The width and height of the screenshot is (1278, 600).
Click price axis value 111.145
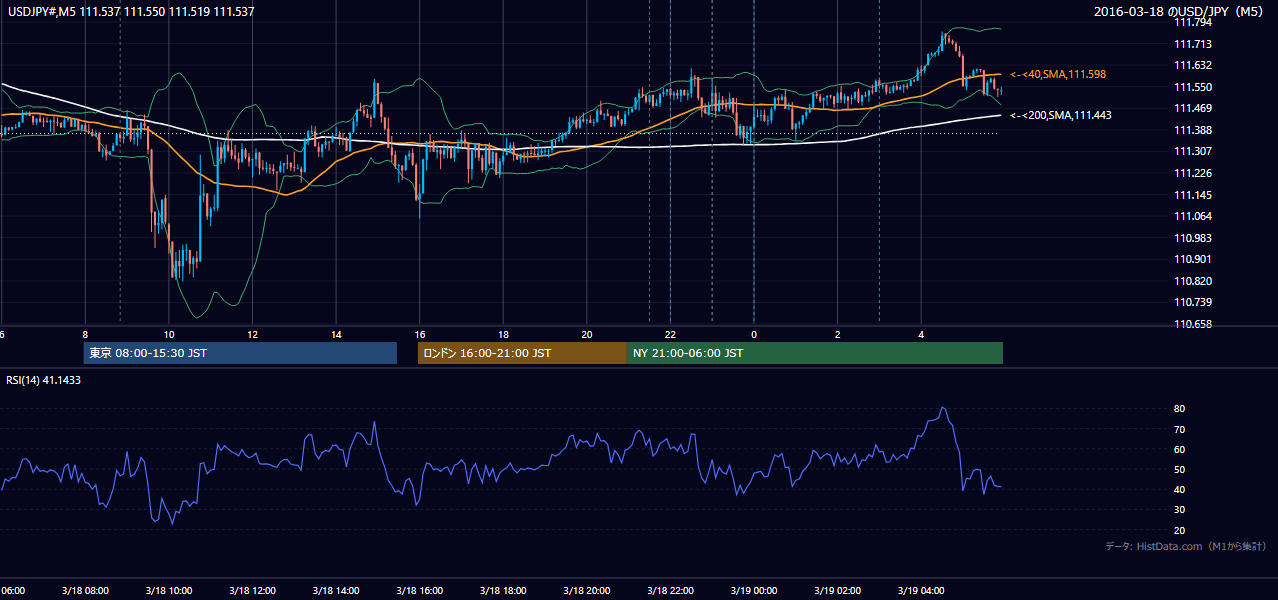[1192, 195]
